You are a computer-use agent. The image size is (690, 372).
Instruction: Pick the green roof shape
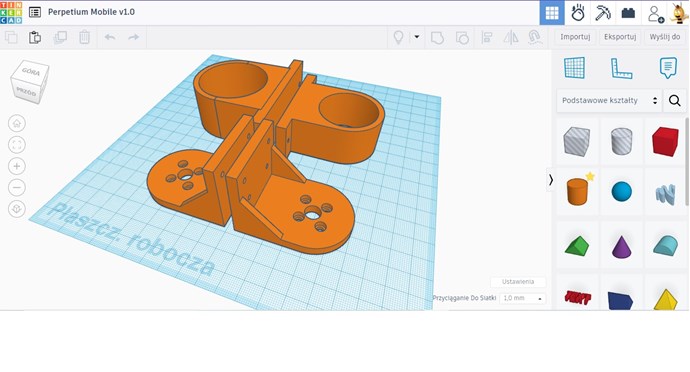click(576, 246)
